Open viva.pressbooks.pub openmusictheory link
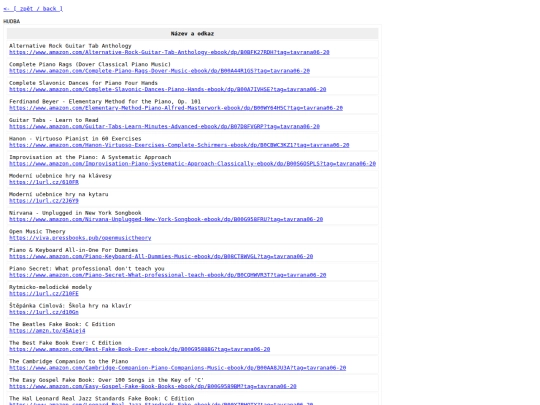 80,238
